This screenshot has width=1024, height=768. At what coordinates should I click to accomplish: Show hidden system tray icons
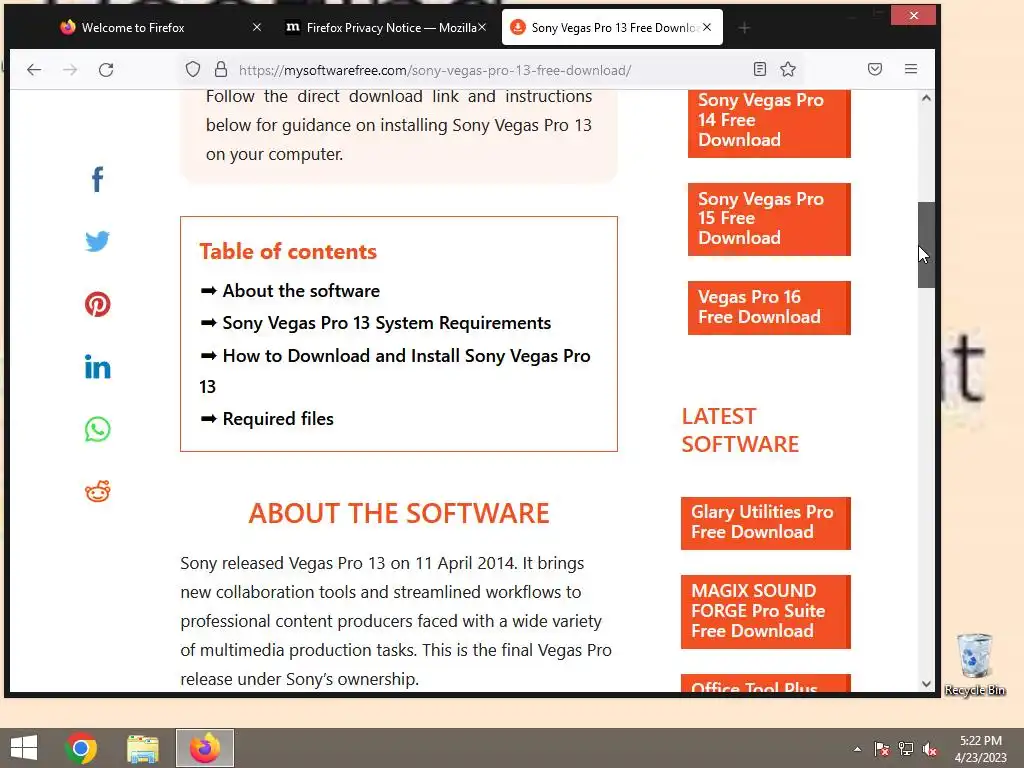pos(857,749)
